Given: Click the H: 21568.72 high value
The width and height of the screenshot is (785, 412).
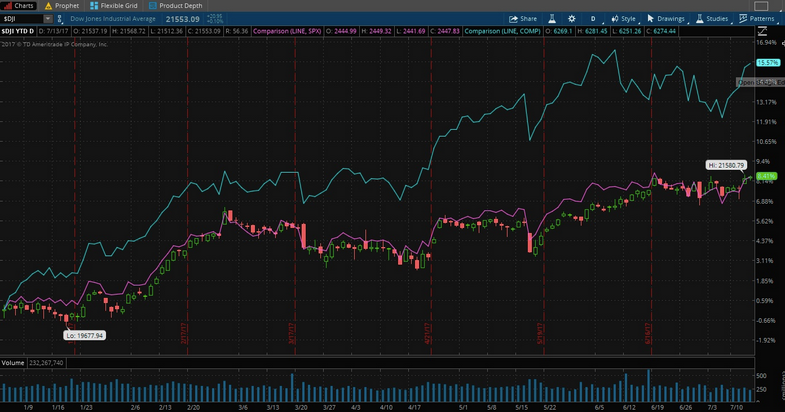Looking at the screenshot, I should 129,31.
